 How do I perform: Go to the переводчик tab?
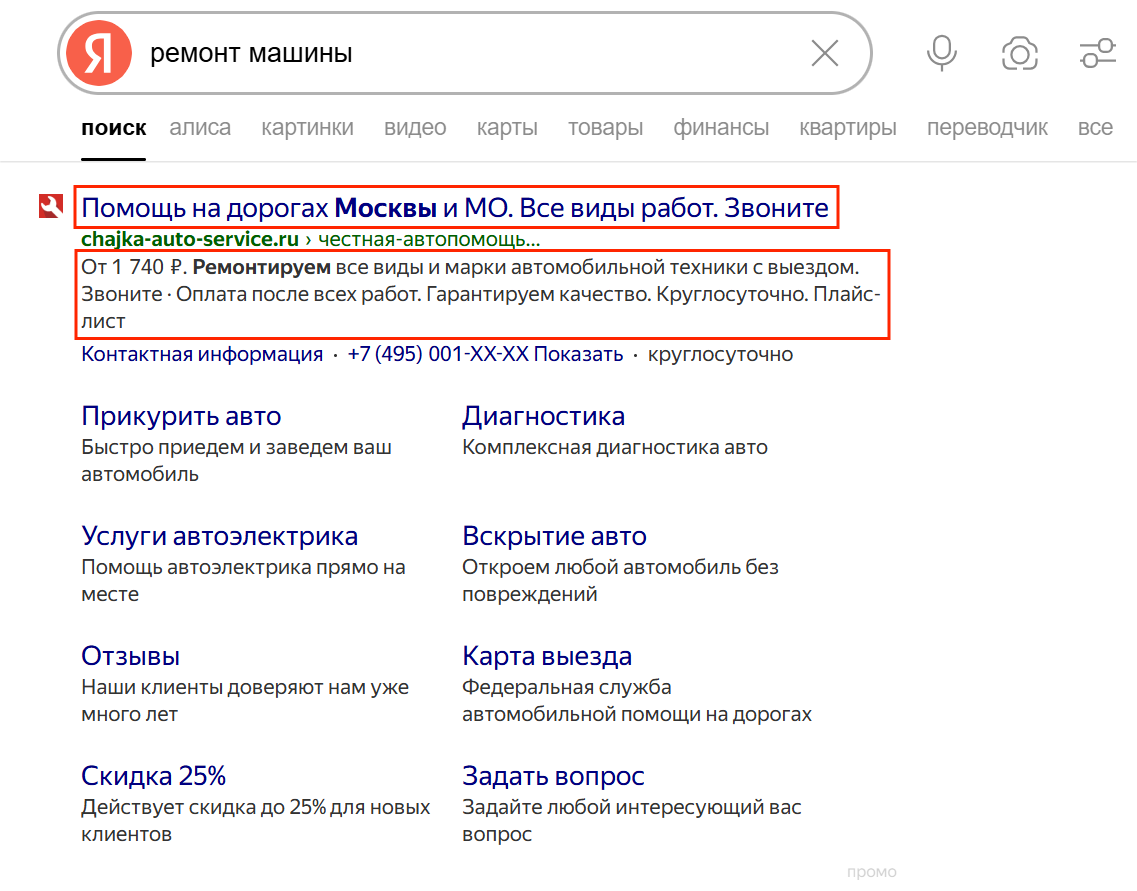(x=986, y=127)
